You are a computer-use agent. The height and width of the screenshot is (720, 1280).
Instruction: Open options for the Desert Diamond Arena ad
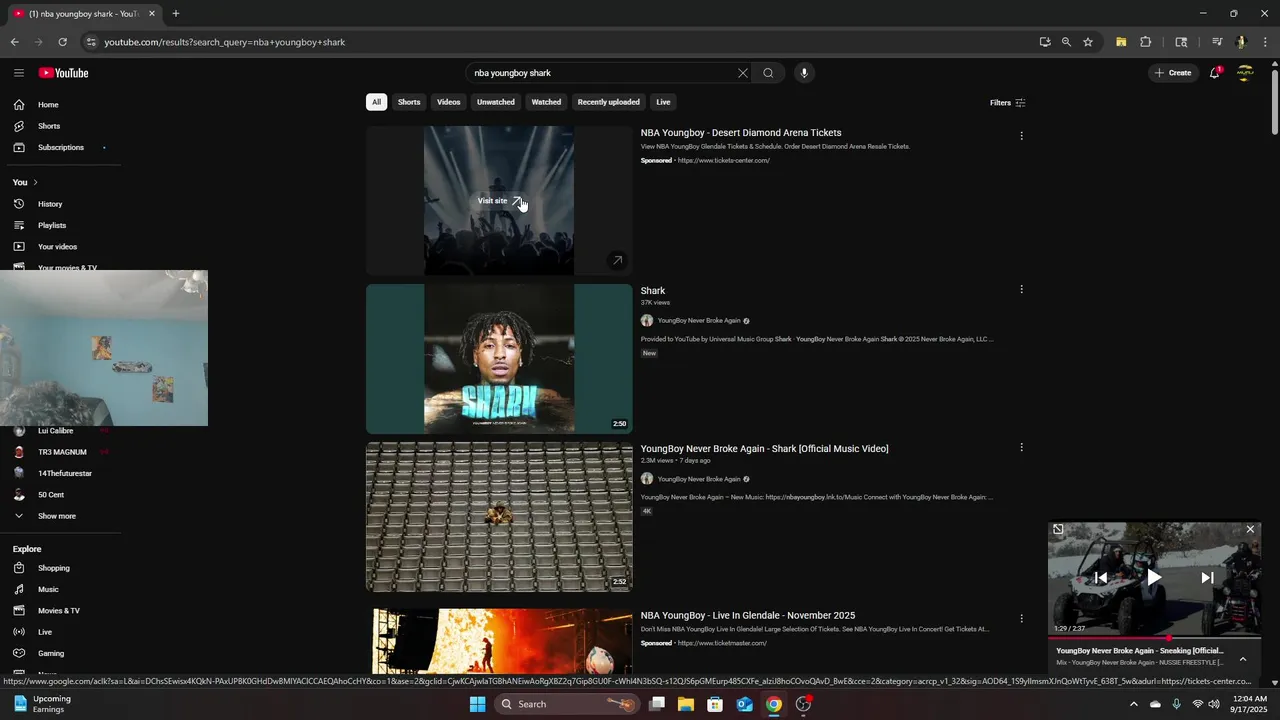[x=1021, y=136]
